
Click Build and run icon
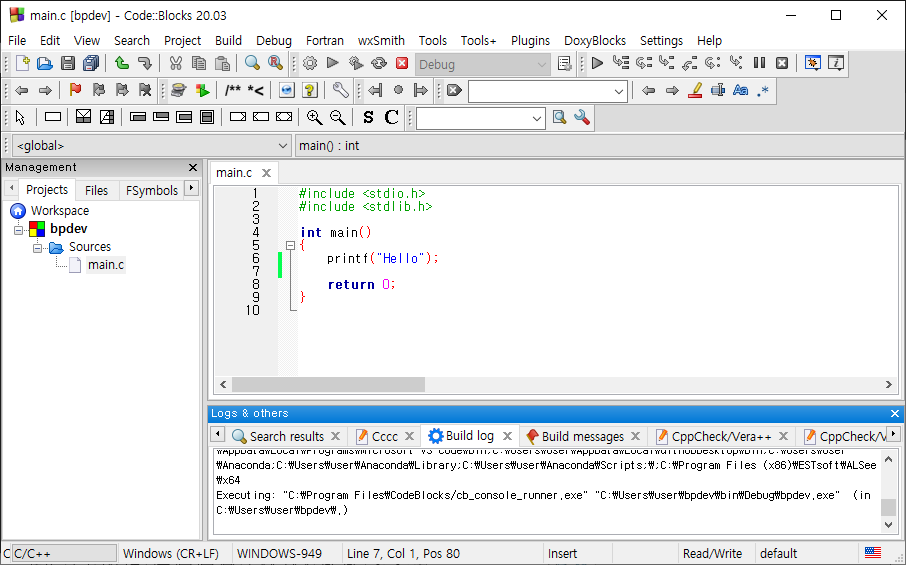[356, 63]
